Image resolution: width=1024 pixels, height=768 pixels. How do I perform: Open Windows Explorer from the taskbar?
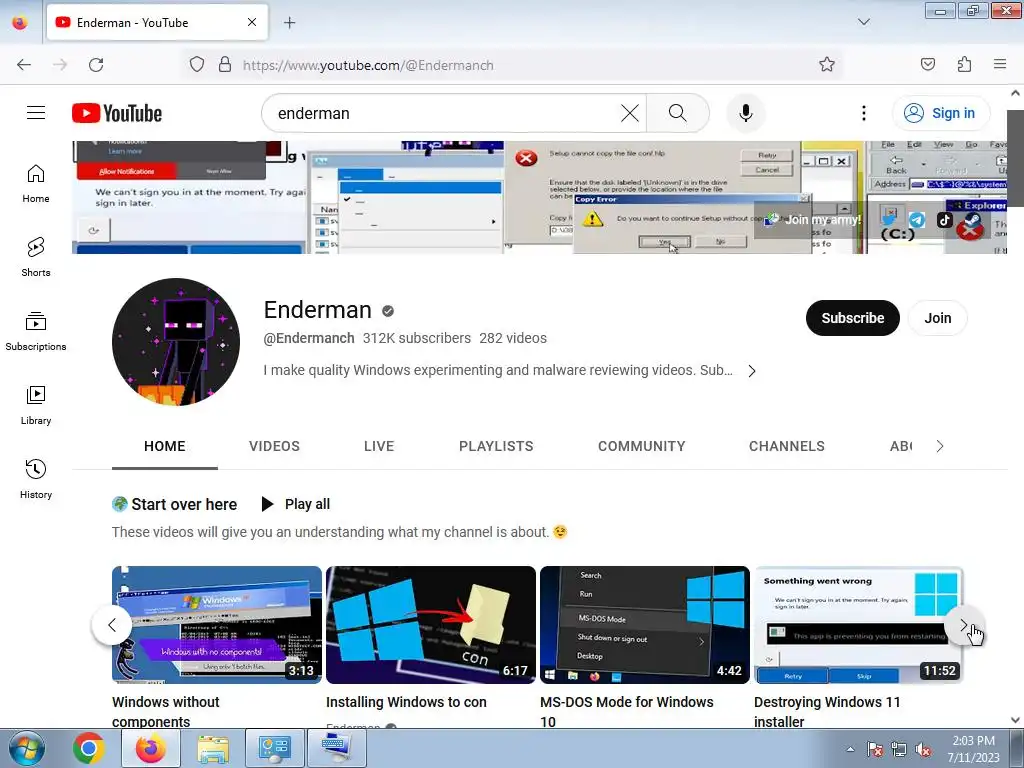pos(213,748)
